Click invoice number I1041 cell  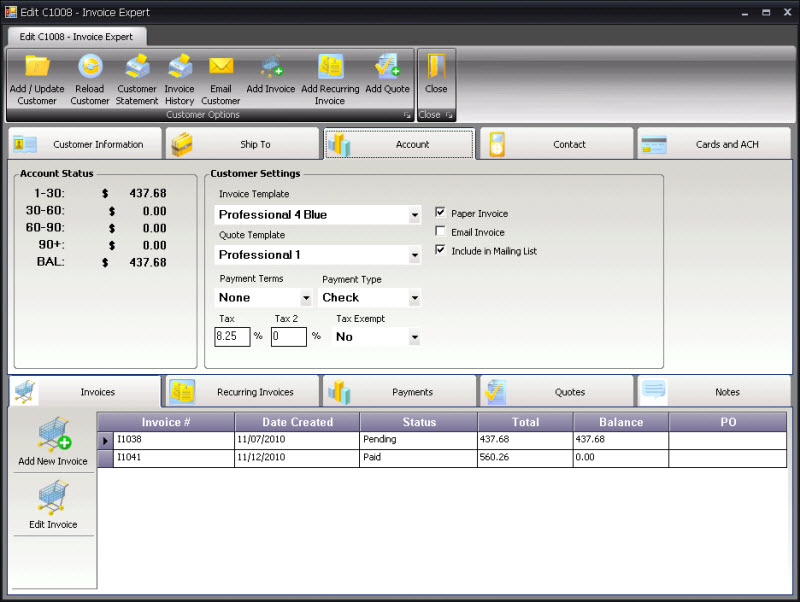pos(174,458)
